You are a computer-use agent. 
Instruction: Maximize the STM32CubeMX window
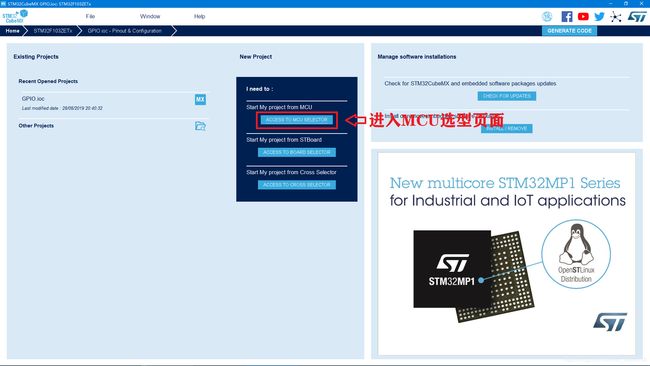(x=626, y=3)
